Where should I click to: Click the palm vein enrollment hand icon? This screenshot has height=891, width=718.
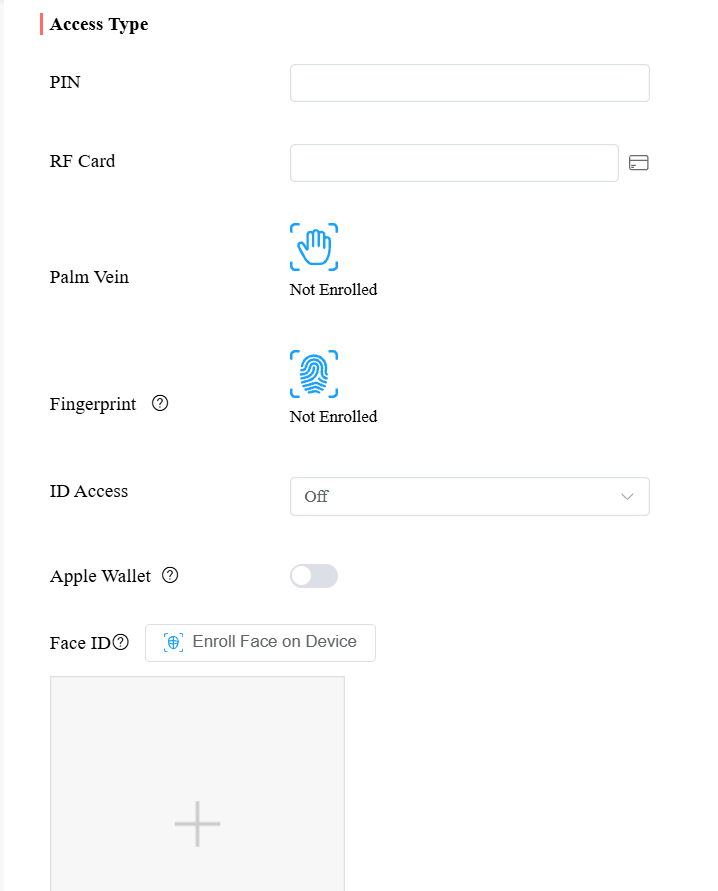click(x=314, y=247)
